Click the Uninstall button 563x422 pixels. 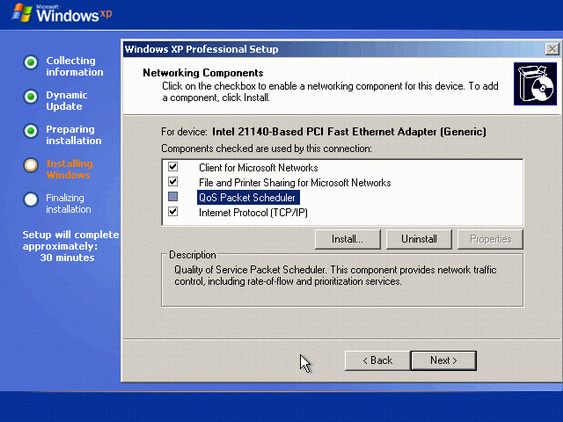[419, 239]
